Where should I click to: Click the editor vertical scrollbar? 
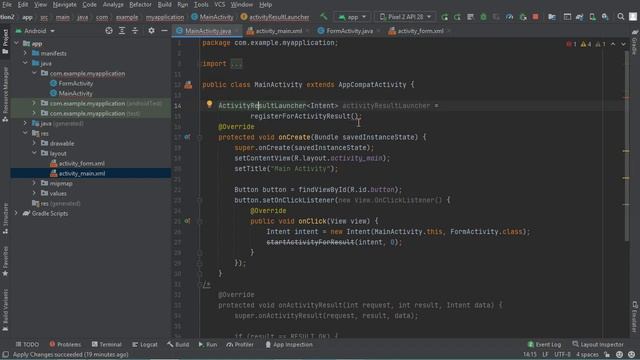coord(626,145)
